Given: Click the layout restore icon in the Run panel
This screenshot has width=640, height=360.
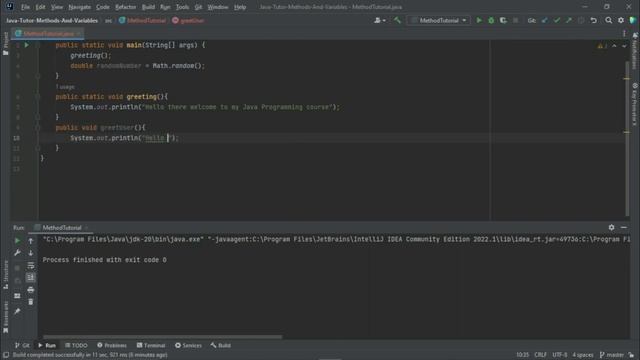Looking at the screenshot, I should pos(17,296).
